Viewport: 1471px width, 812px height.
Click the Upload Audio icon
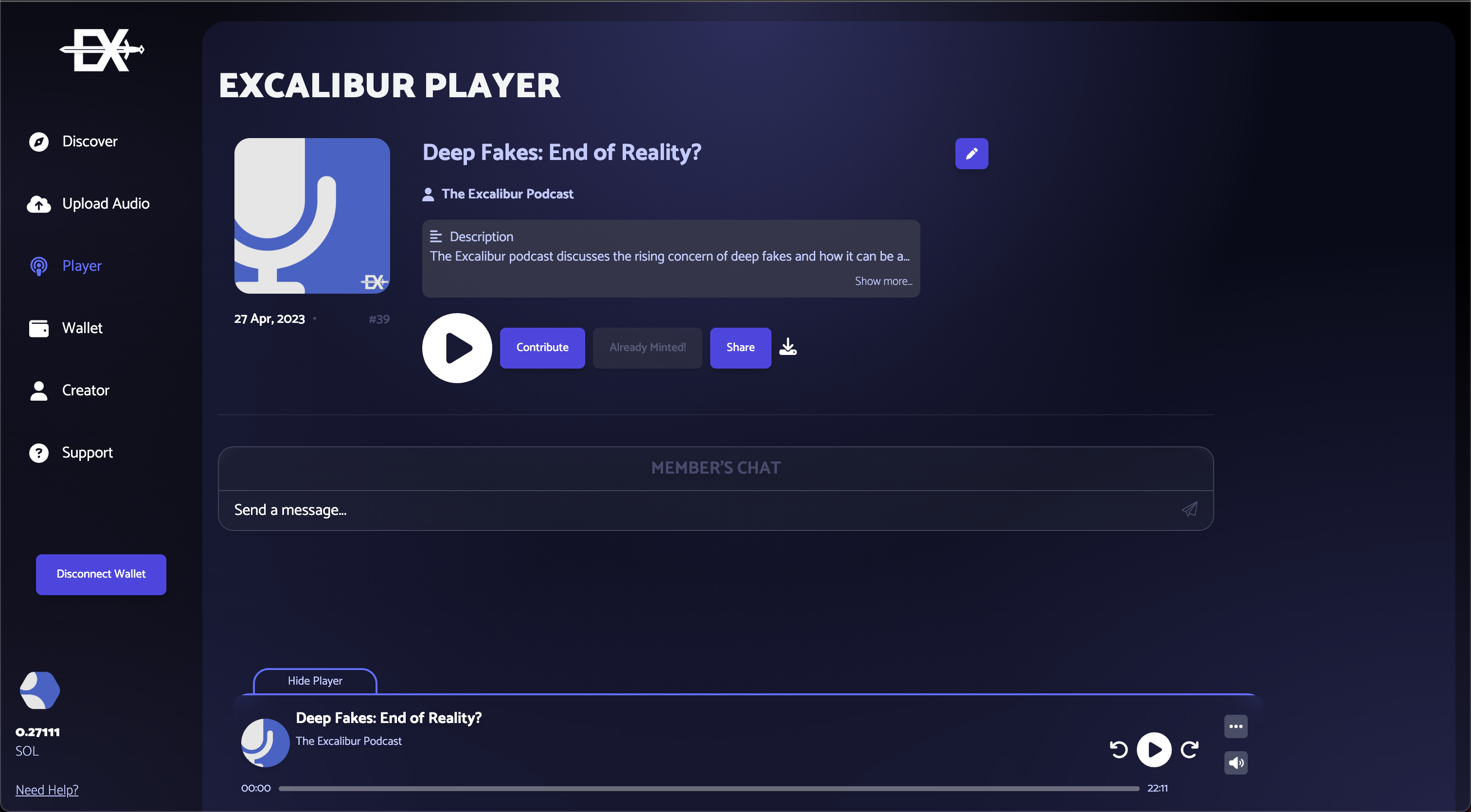tap(39, 203)
